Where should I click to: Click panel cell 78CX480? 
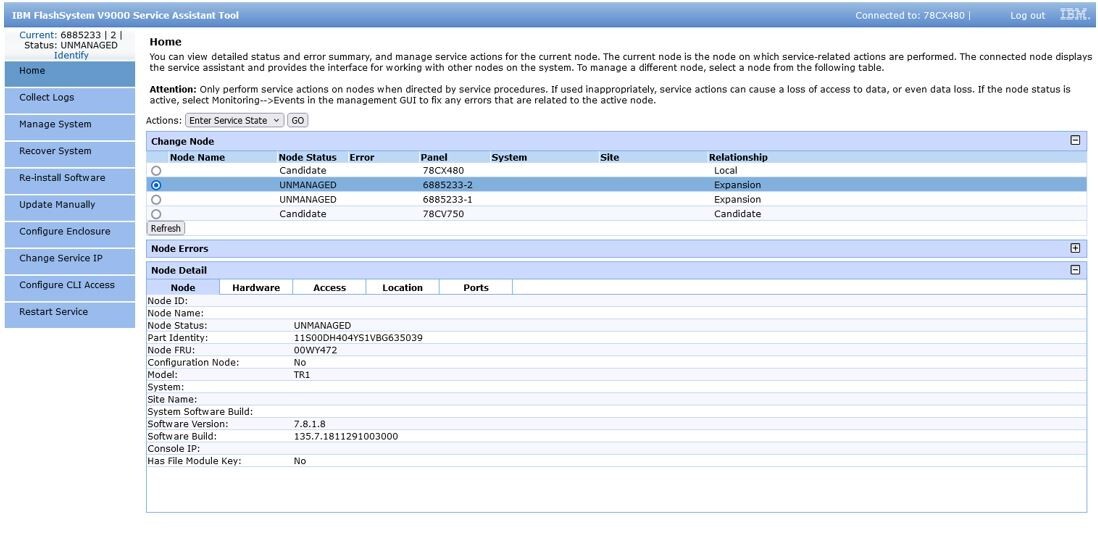click(443, 170)
